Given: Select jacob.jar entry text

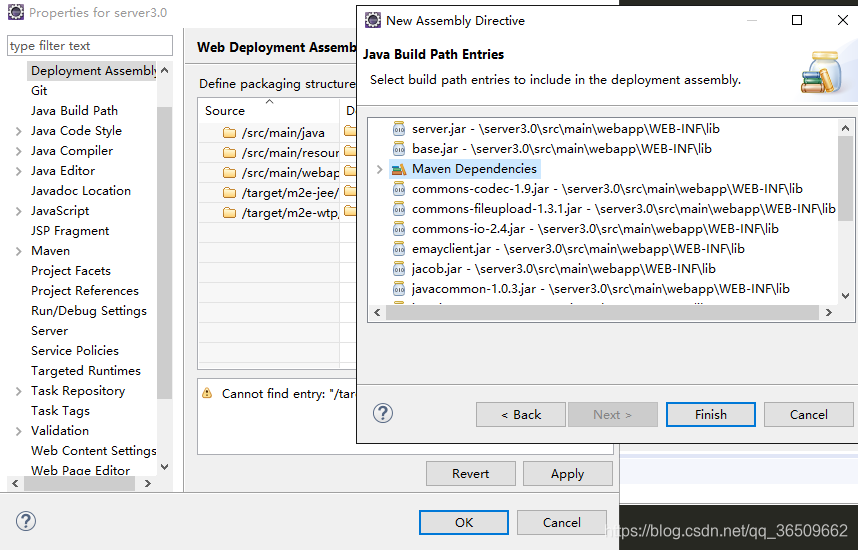Looking at the screenshot, I should point(564,269).
